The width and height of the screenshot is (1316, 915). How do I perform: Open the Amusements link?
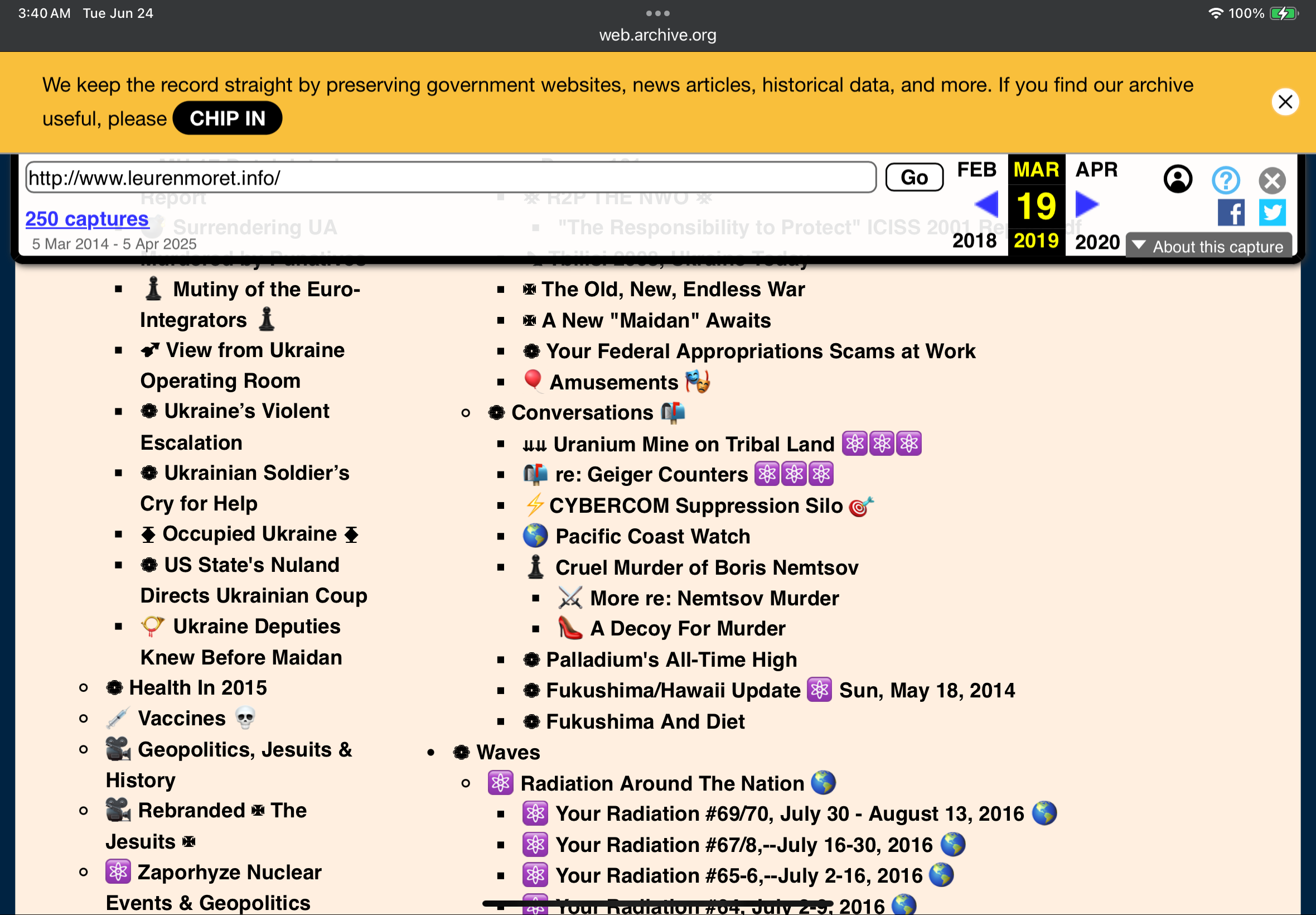617,382
